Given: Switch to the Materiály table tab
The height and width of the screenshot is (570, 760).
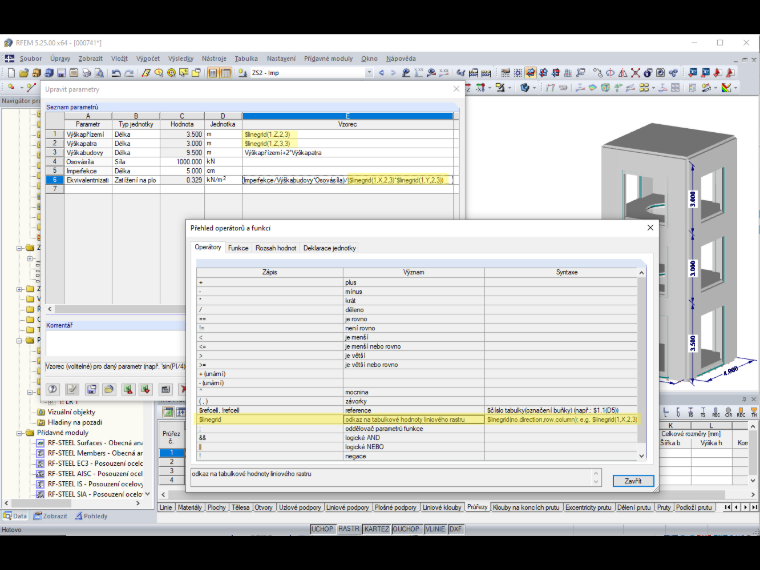Looking at the screenshot, I should coord(190,507).
